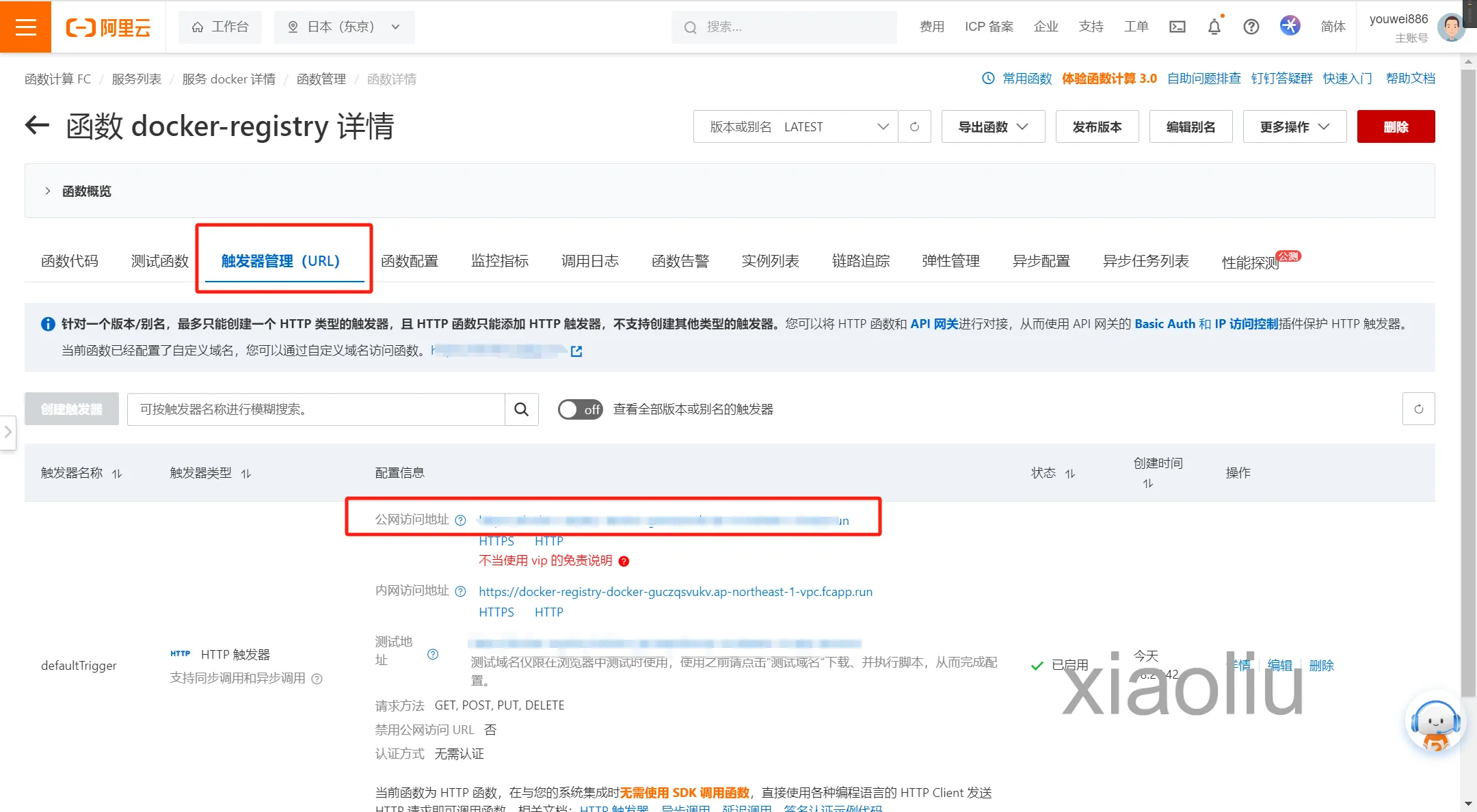Image resolution: width=1477 pixels, height=812 pixels.
Task: Open the 实例列表 tab
Action: [771, 261]
